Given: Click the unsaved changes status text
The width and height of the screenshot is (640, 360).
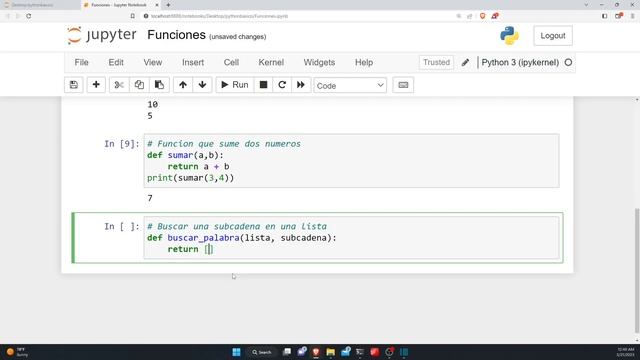Looking at the screenshot, I should click(x=238, y=37).
